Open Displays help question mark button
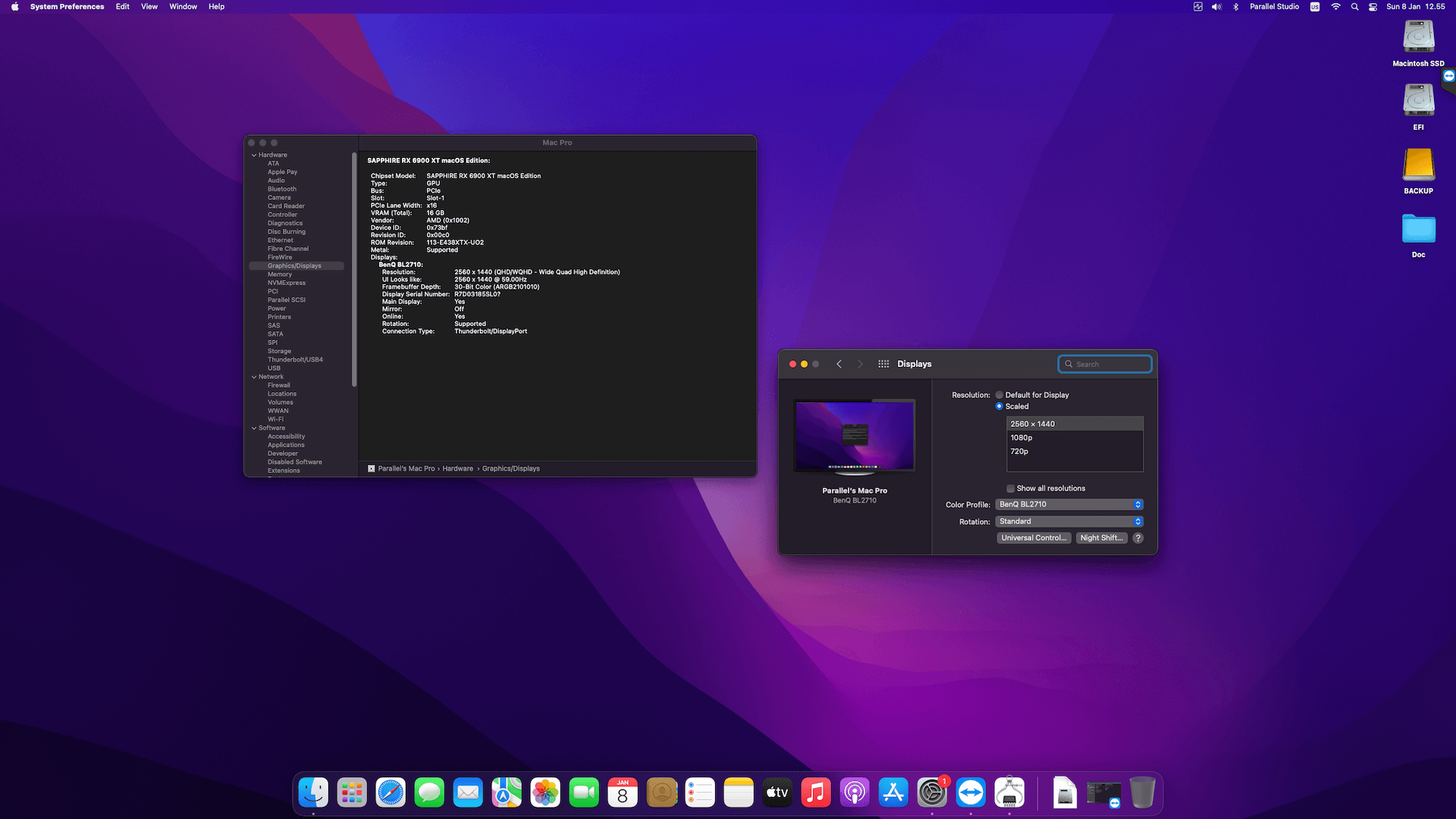Screen dimensions: 1456x819 click(1138, 538)
